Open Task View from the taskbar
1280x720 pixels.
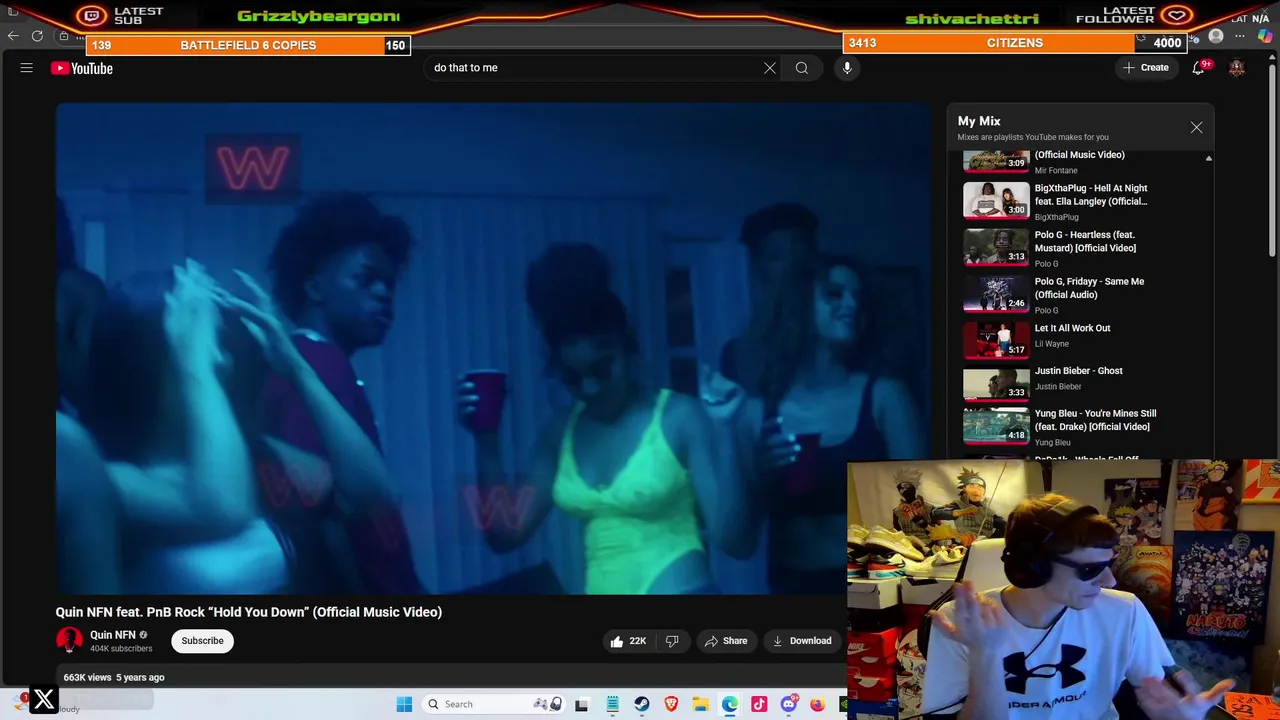click(x=581, y=704)
